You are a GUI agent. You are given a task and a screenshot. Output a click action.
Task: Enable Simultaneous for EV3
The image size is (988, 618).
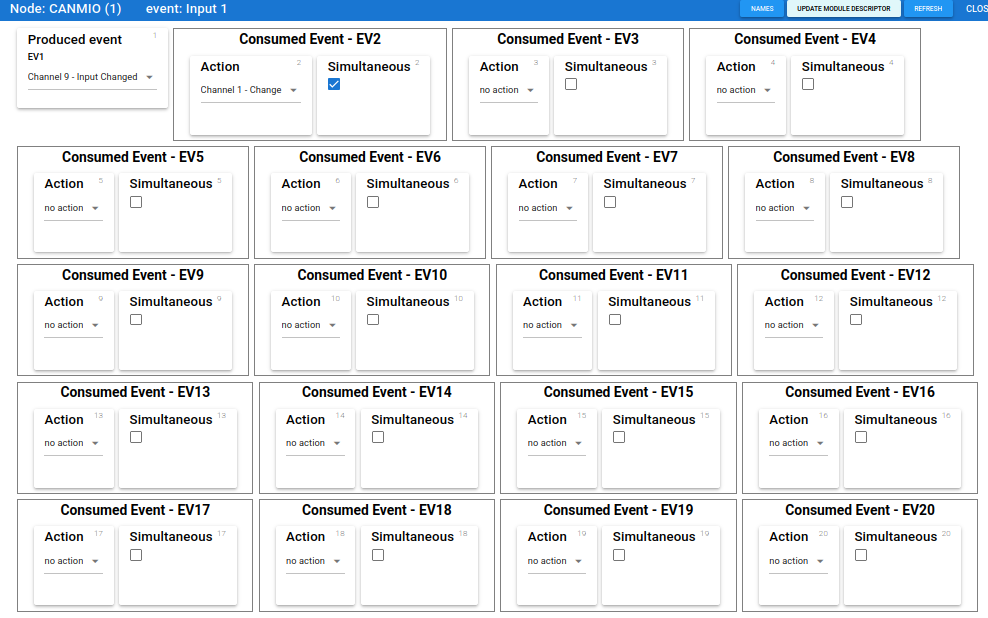(571, 85)
